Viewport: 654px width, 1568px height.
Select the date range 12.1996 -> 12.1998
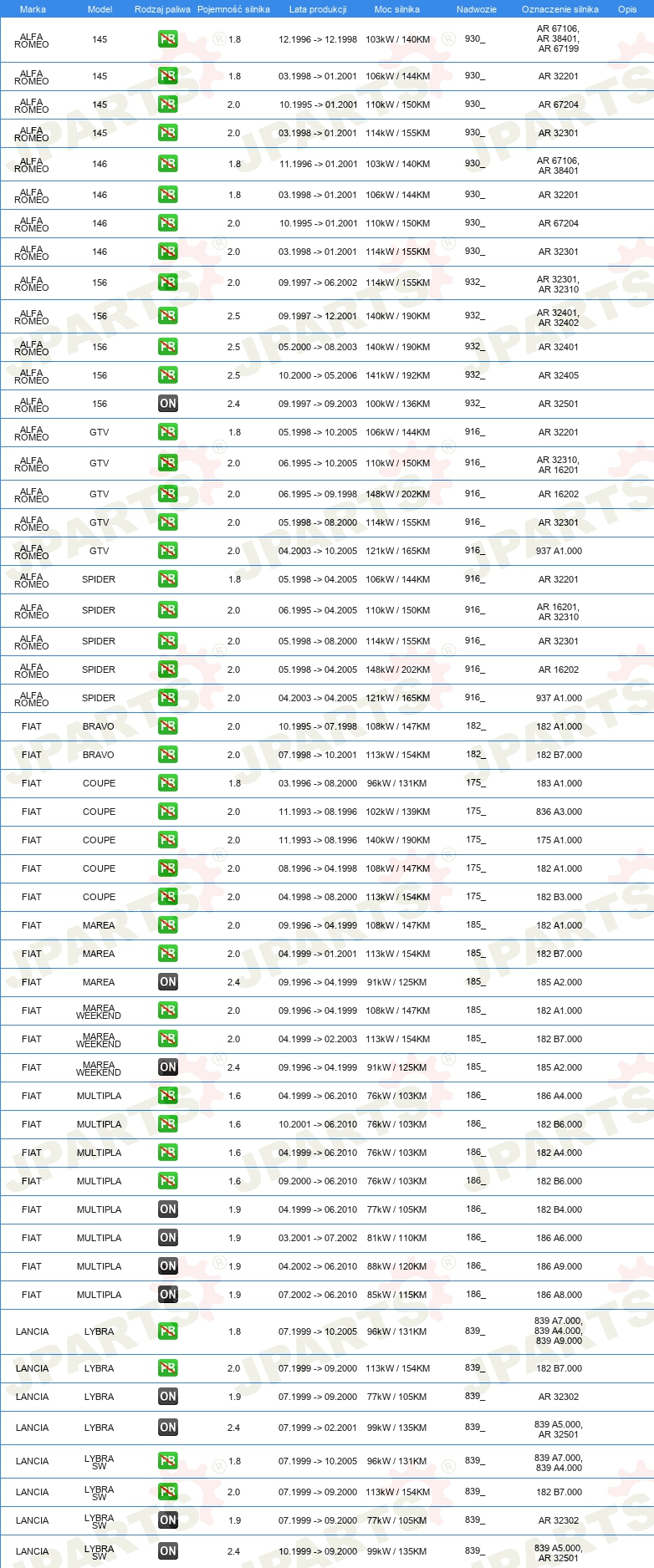[318, 39]
